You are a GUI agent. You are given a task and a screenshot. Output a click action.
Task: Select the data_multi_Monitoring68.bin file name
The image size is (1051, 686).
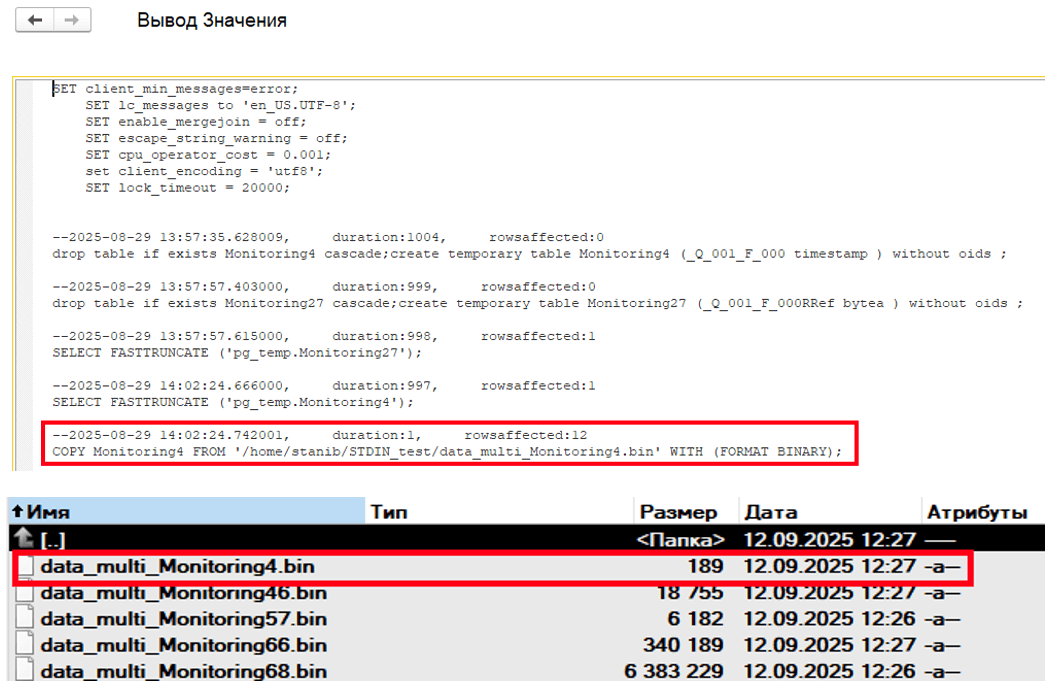click(x=184, y=671)
